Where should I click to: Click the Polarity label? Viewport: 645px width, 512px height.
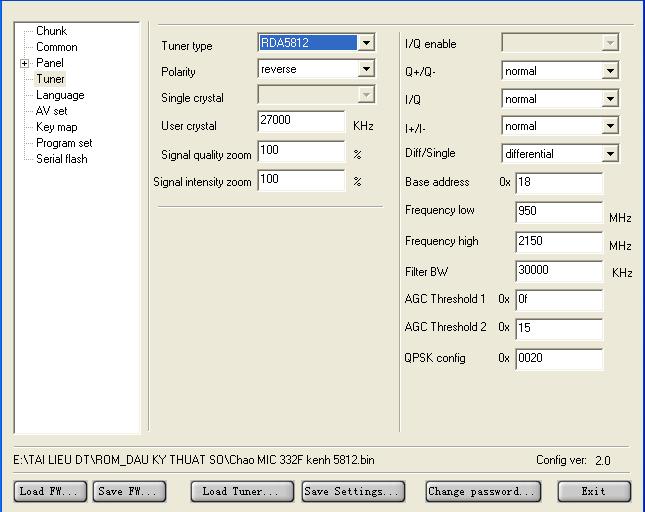pyautogui.click(x=178, y=72)
